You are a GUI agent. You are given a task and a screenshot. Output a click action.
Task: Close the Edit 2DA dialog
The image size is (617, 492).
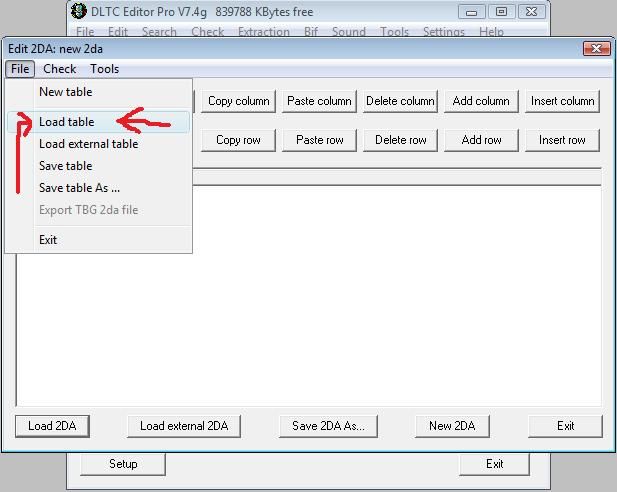click(x=597, y=49)
